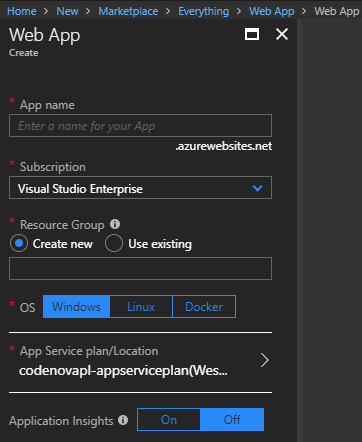Open the App Service plan/Location selector
The width and height of the screenshot is (362, 442).
point(140,362)
